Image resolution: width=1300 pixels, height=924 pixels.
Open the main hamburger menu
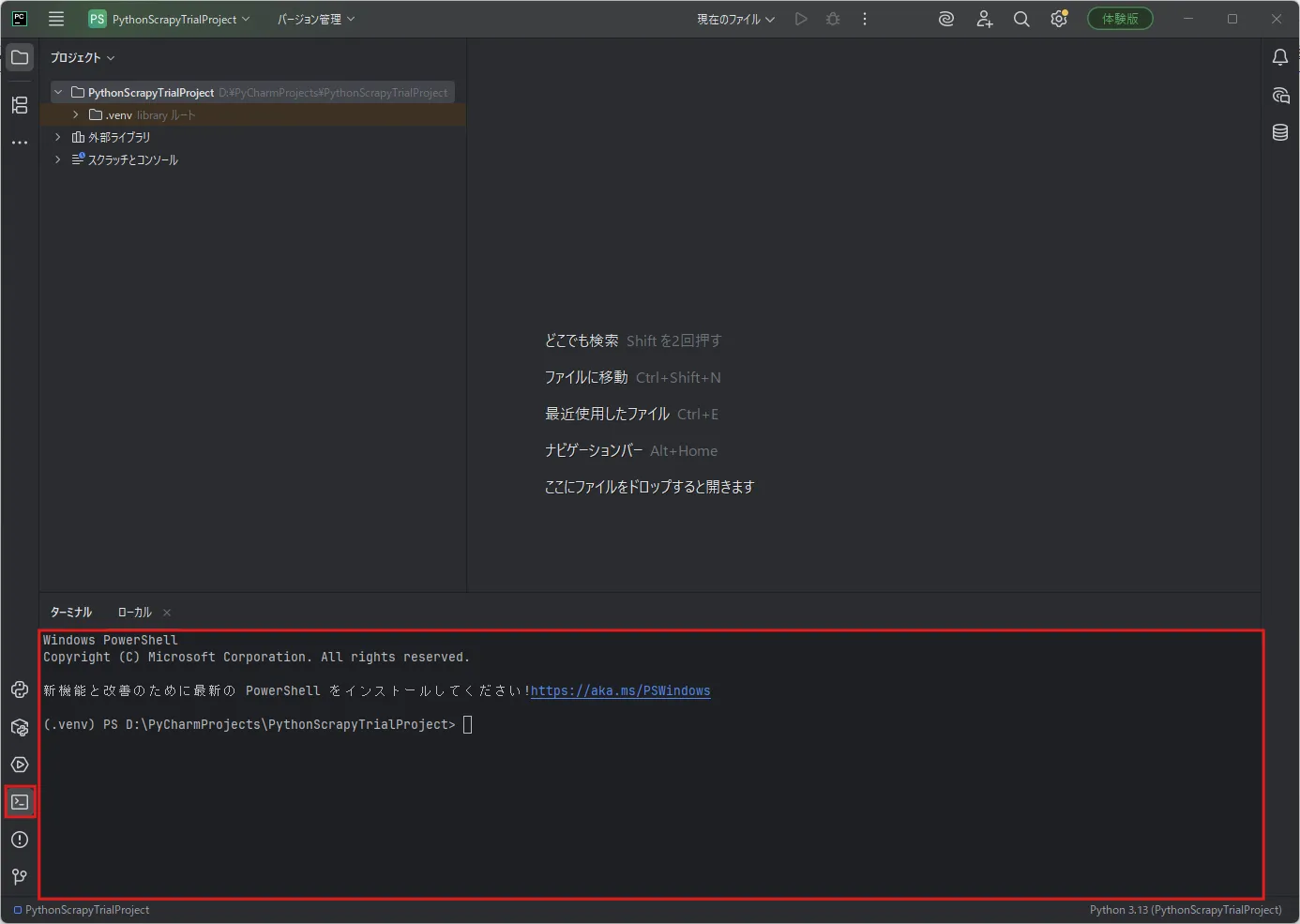click(56, 19)
